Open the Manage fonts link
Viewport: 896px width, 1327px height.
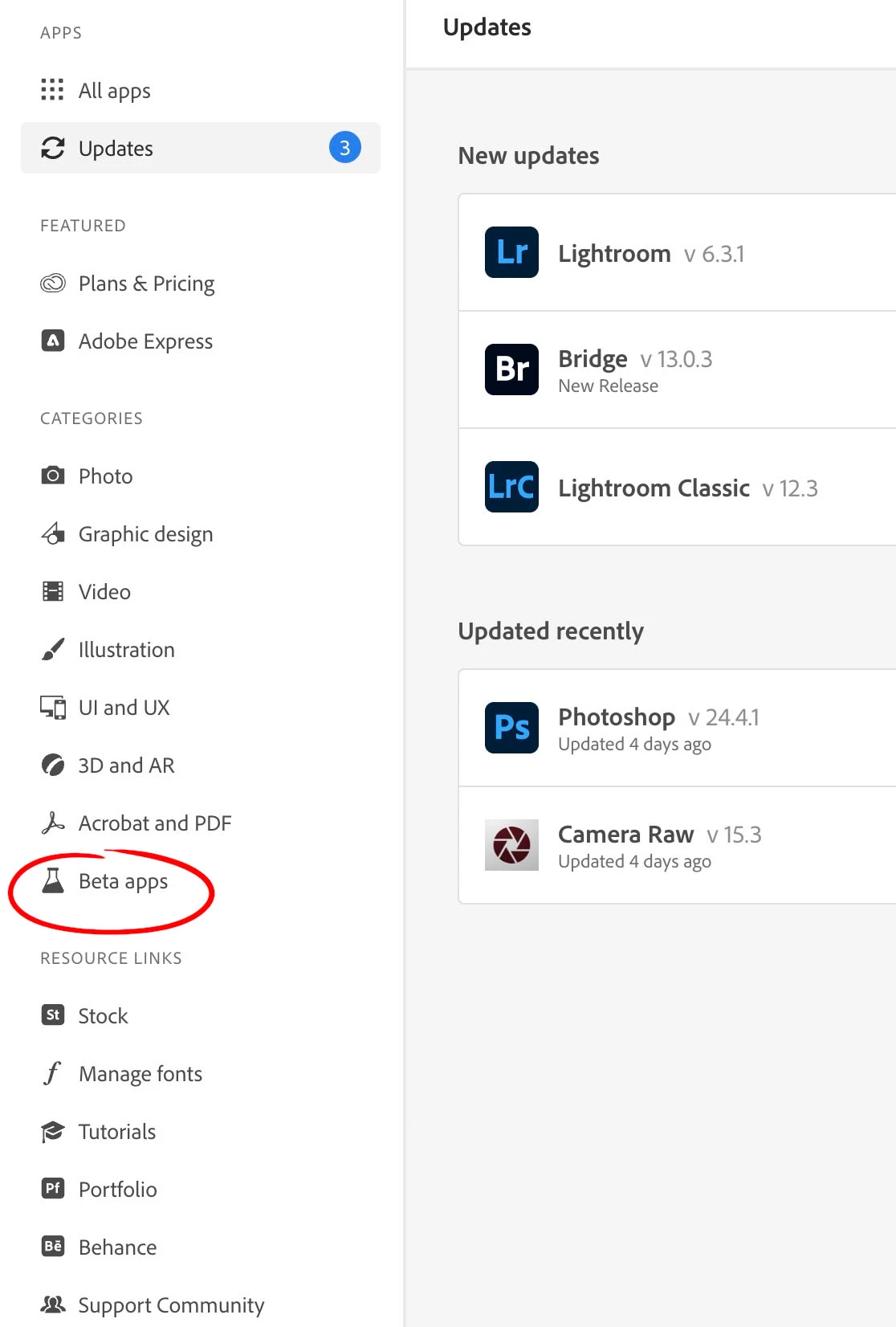pos(201,1073)
